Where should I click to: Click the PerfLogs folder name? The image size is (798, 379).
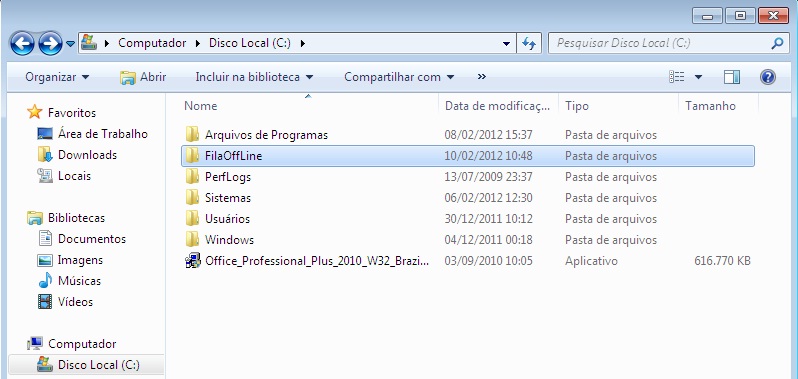point(228,177)
